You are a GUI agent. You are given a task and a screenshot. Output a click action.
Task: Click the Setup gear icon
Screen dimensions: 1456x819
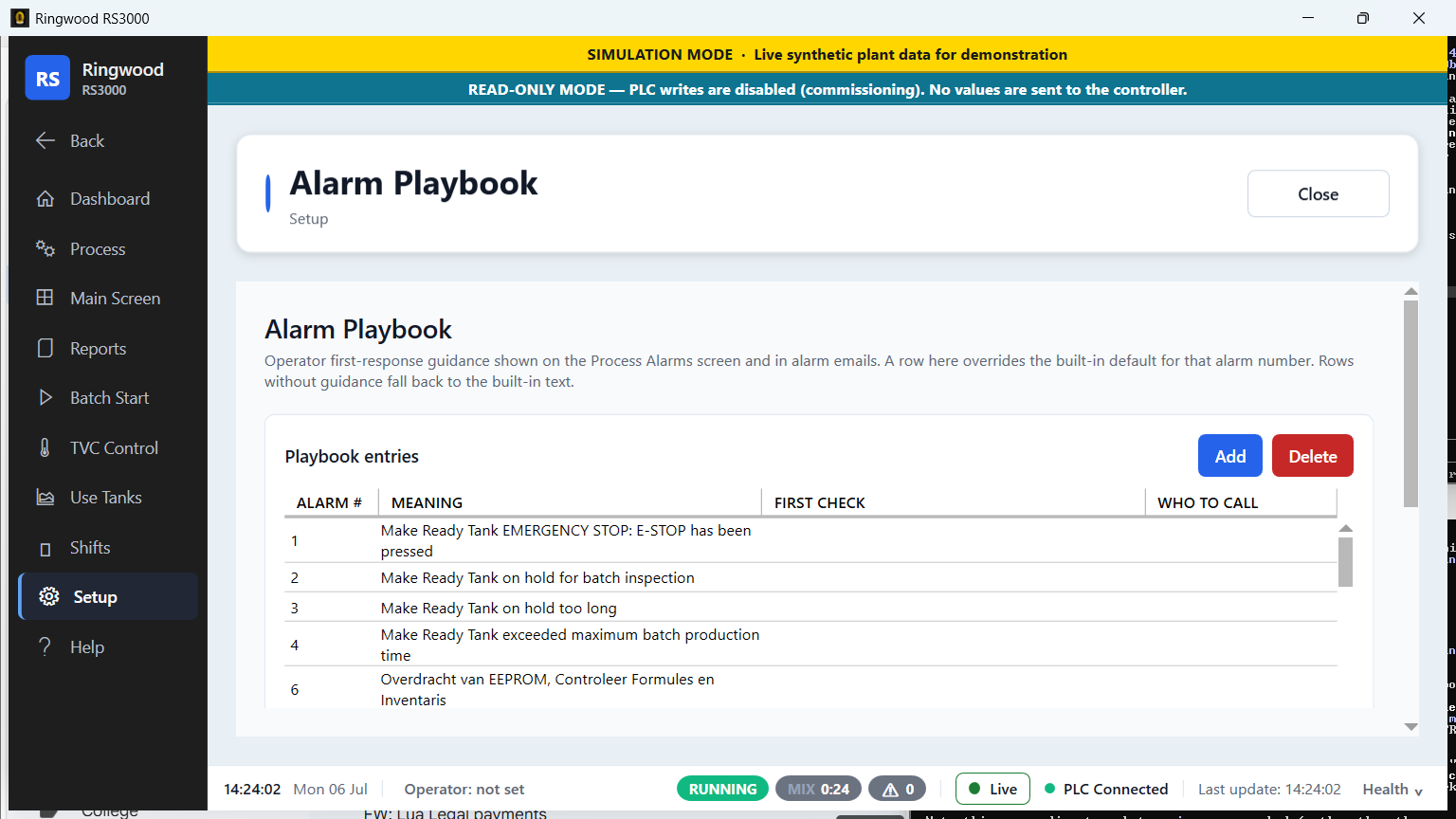tap(48, 596)
